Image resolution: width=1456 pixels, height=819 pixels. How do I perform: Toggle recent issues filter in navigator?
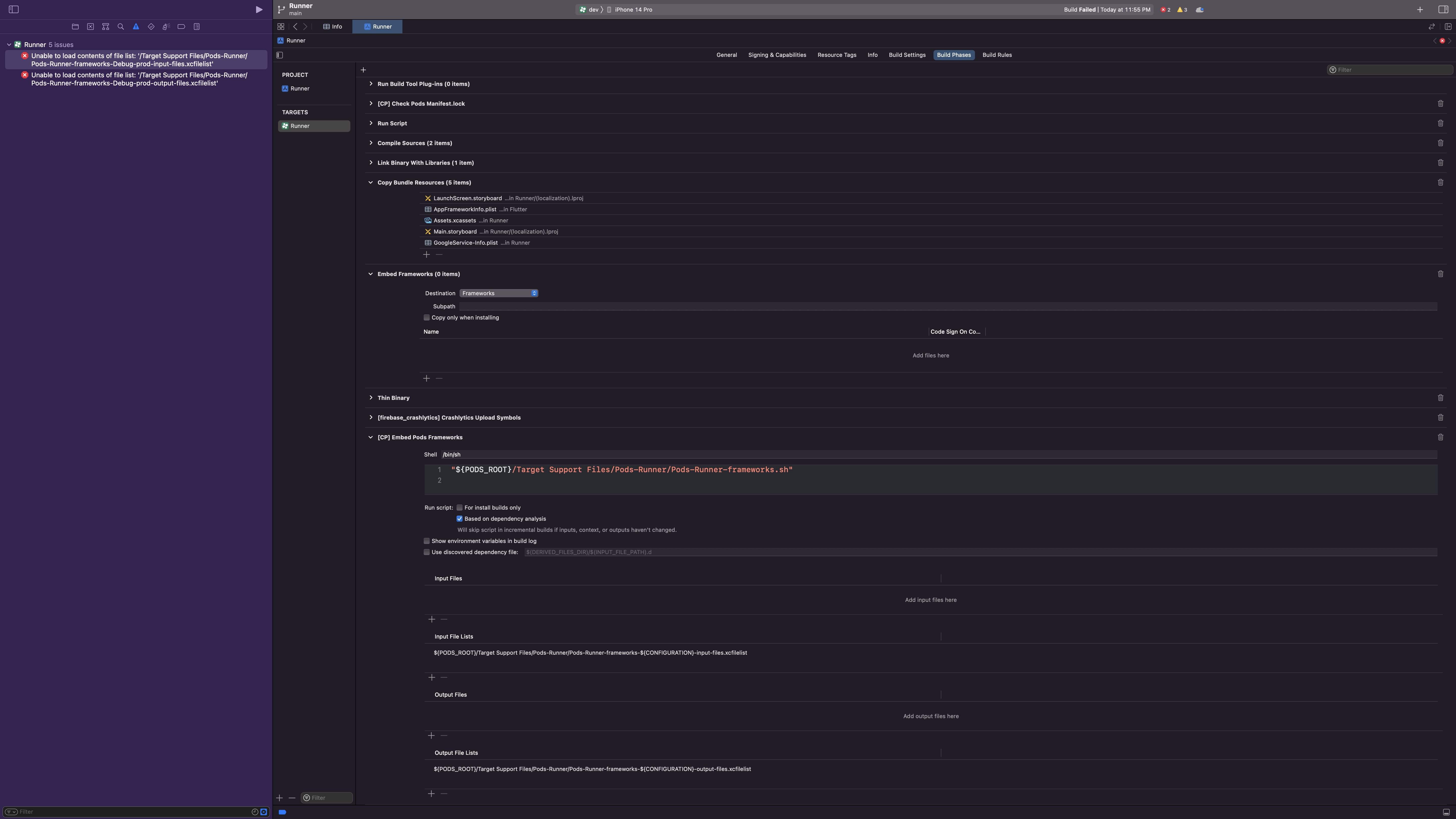255,812
